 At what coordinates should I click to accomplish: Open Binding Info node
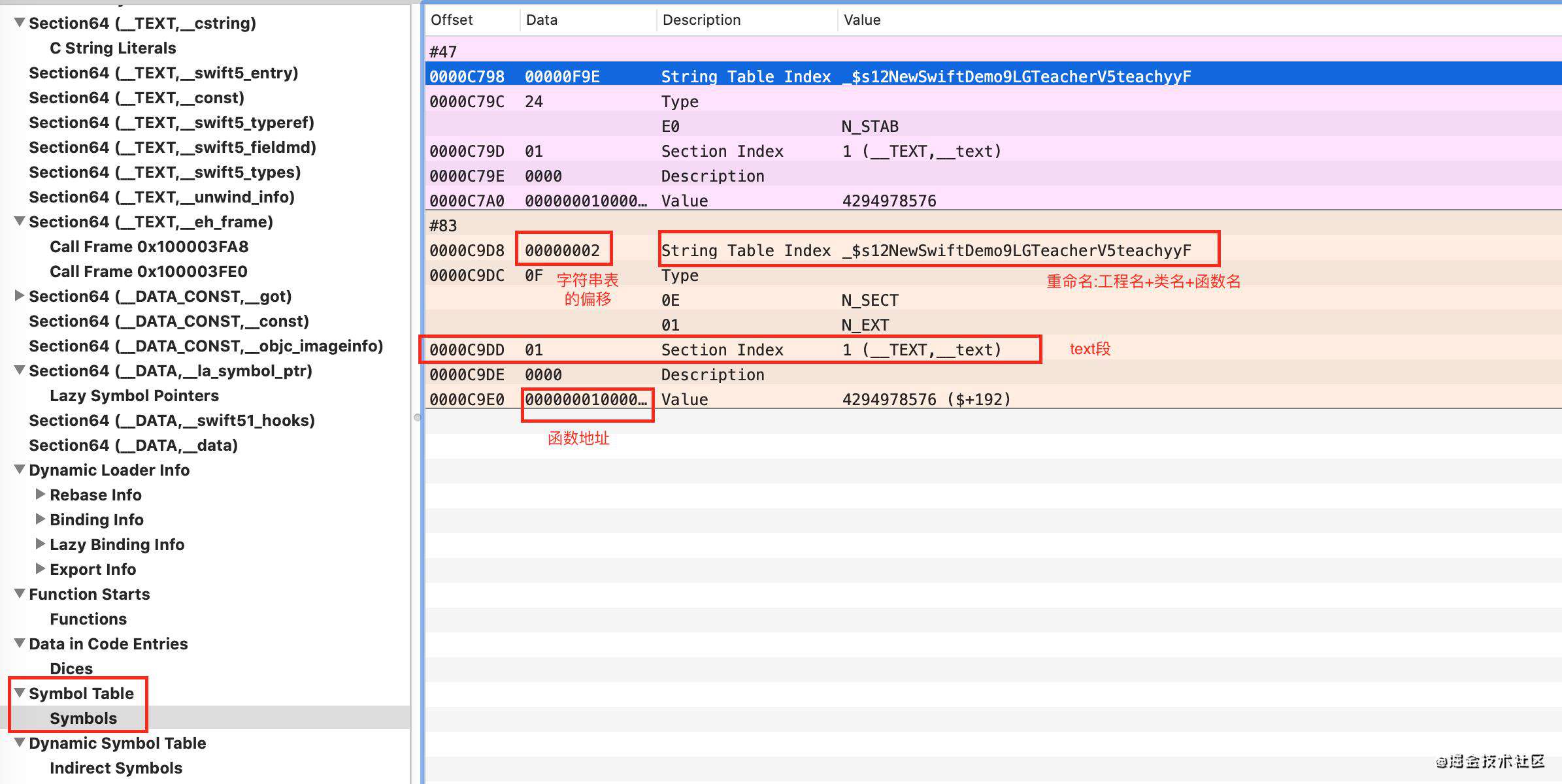[97, 519]
